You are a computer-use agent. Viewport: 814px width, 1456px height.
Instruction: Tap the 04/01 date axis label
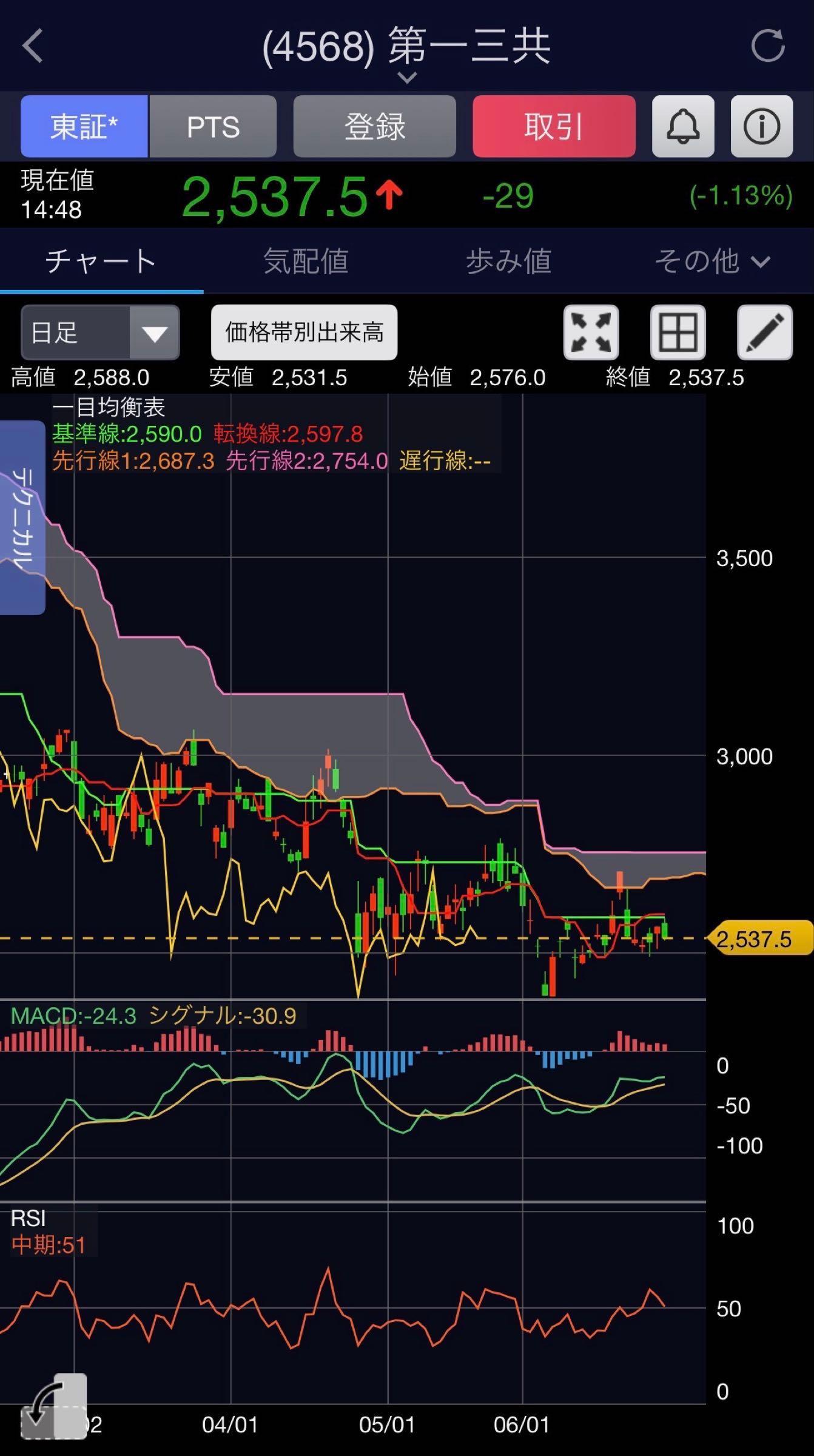[x=230, y=1425]
